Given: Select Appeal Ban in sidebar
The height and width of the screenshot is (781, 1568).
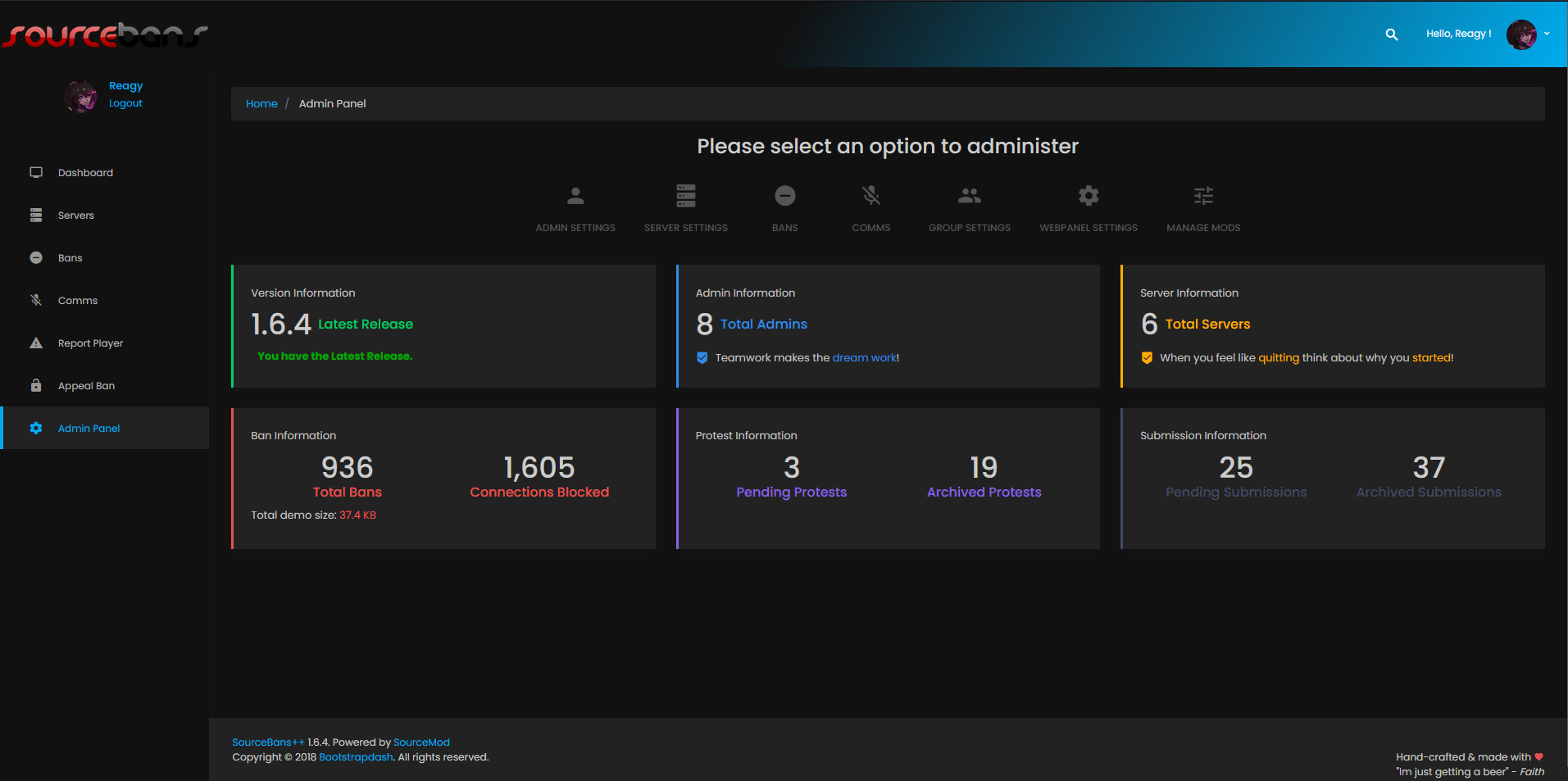Looking at the screenshot, I should 86,386.
